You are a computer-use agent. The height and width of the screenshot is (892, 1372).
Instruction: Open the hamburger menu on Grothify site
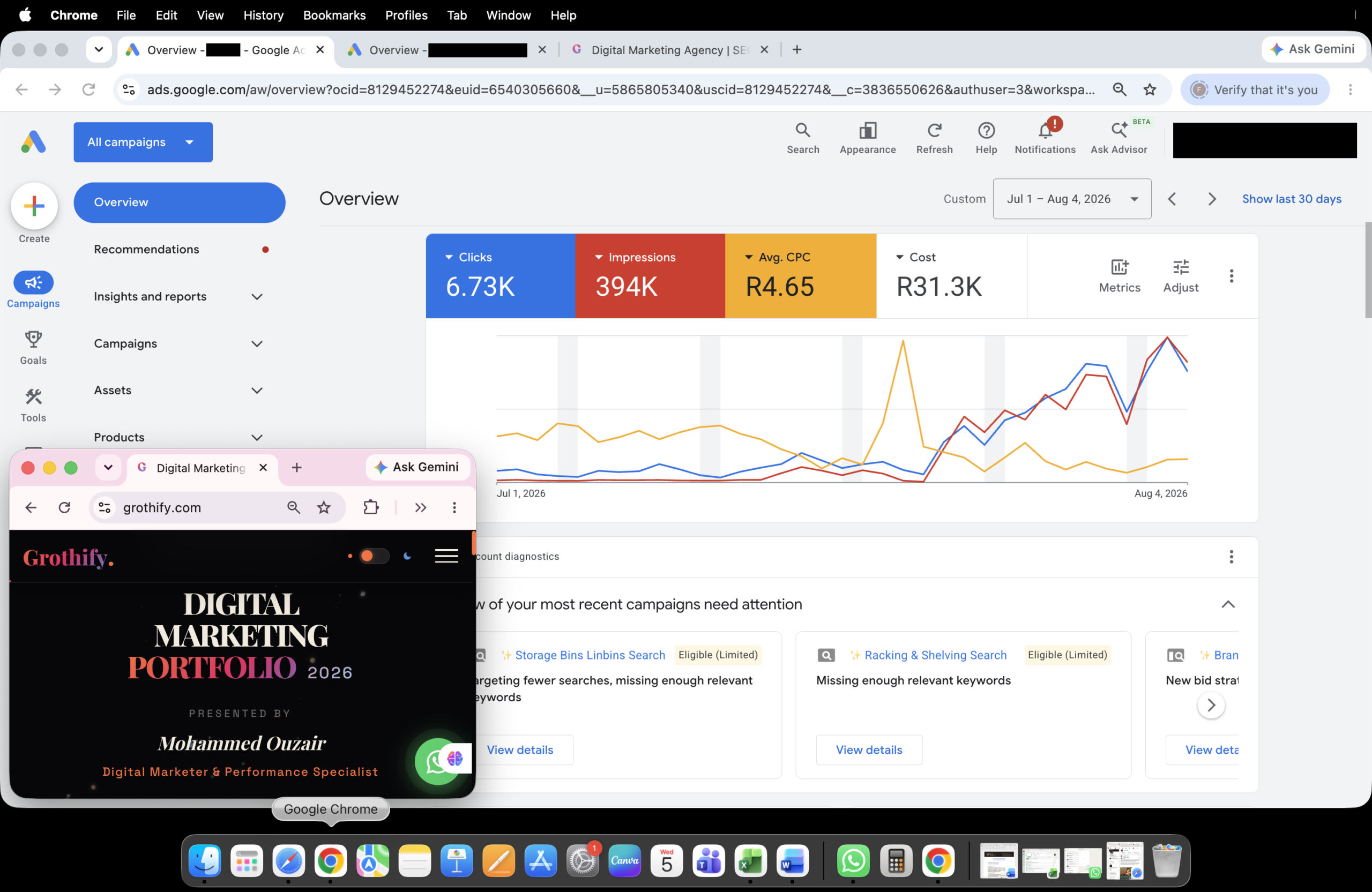click(x=446, y=556)
